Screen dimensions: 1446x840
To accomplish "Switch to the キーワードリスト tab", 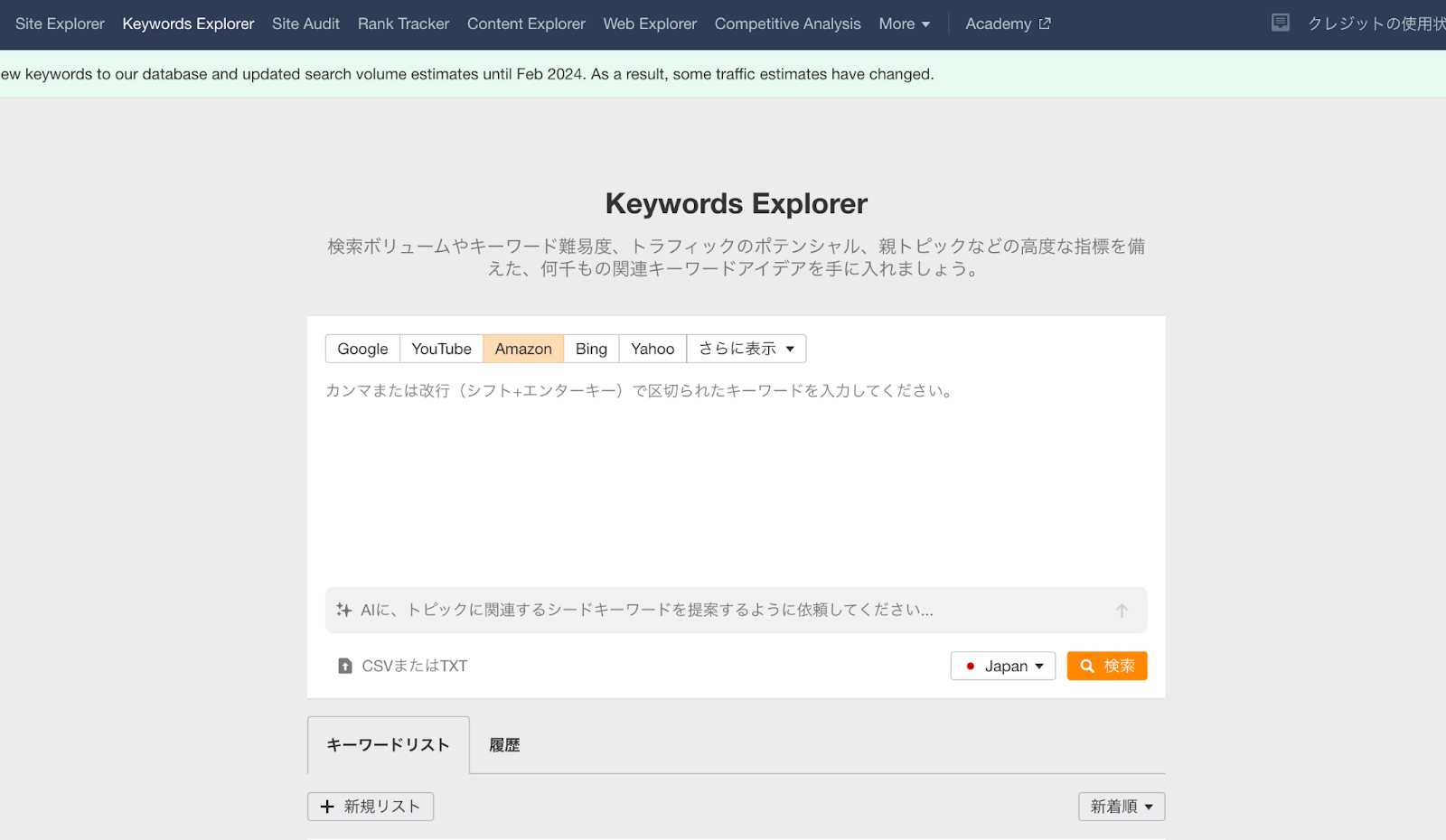I will point(388,745).
